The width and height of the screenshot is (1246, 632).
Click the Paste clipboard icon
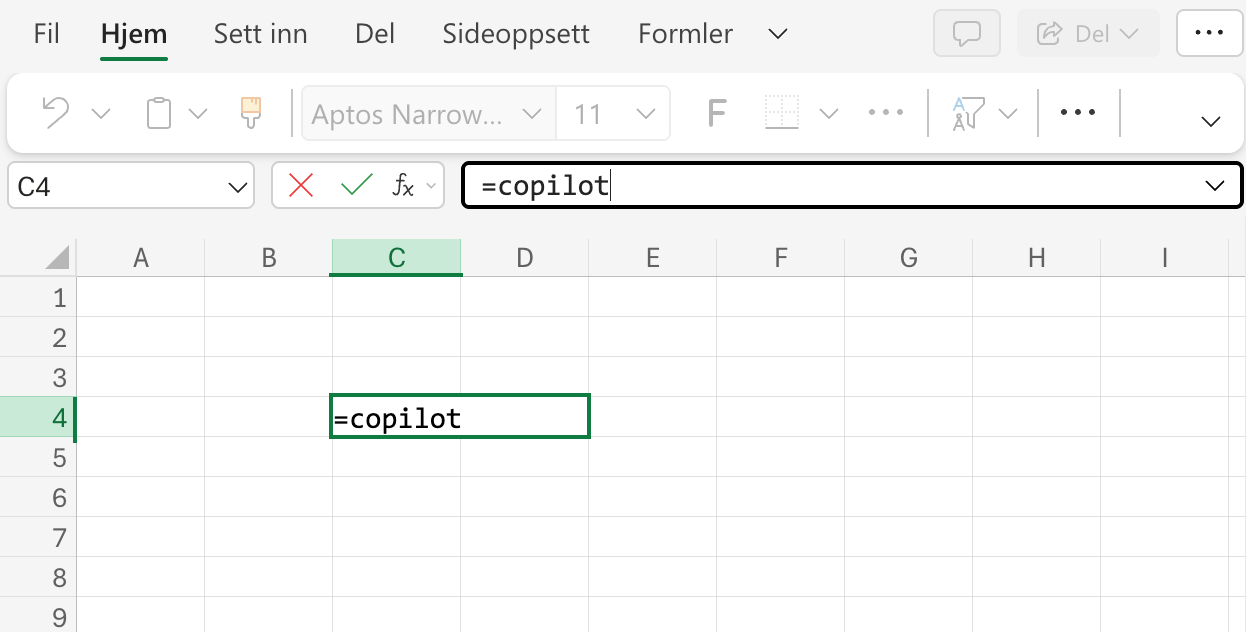coord(159,113)
